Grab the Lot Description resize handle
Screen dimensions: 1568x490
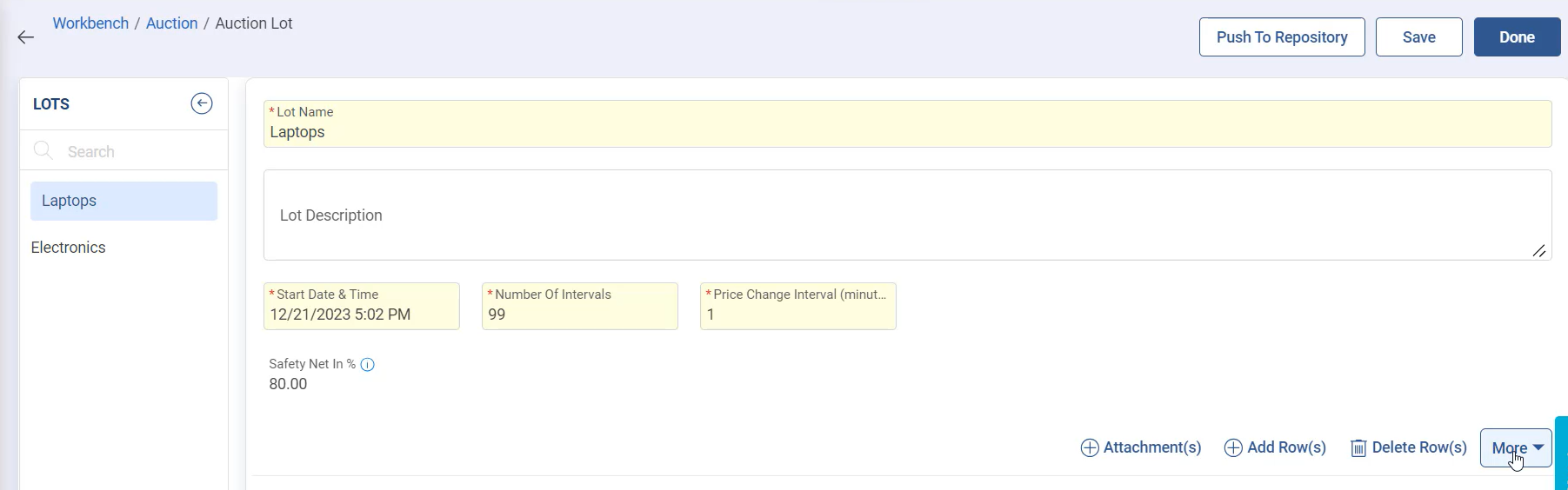(x=1538, y=251)
